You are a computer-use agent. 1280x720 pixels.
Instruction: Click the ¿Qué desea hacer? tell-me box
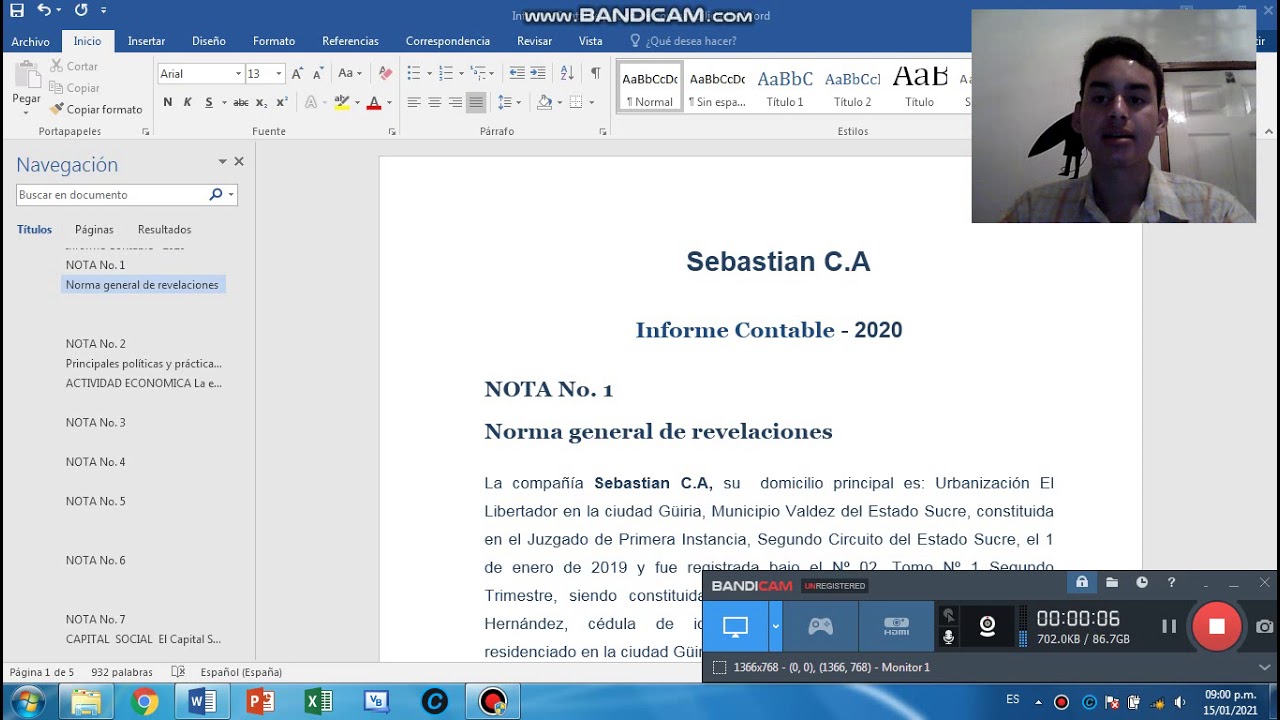point(683,41)
